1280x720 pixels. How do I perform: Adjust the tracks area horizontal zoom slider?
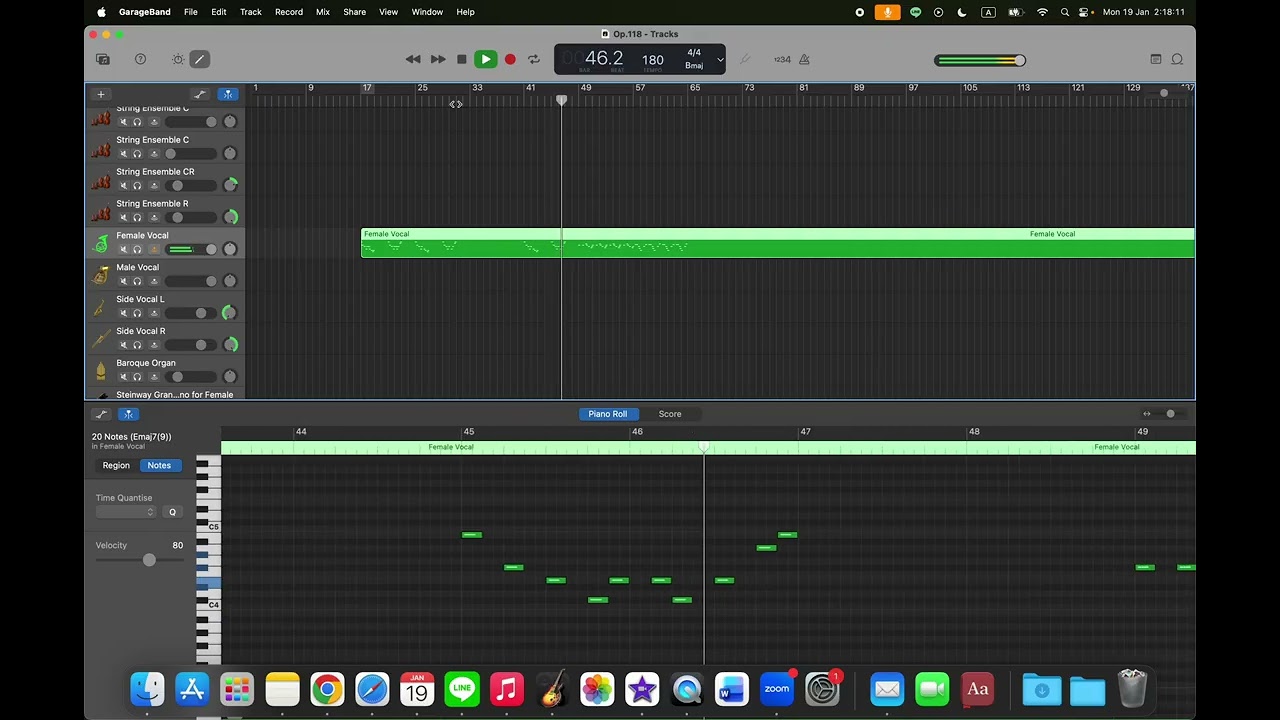pyautogui.click(x=1164, y=93)
